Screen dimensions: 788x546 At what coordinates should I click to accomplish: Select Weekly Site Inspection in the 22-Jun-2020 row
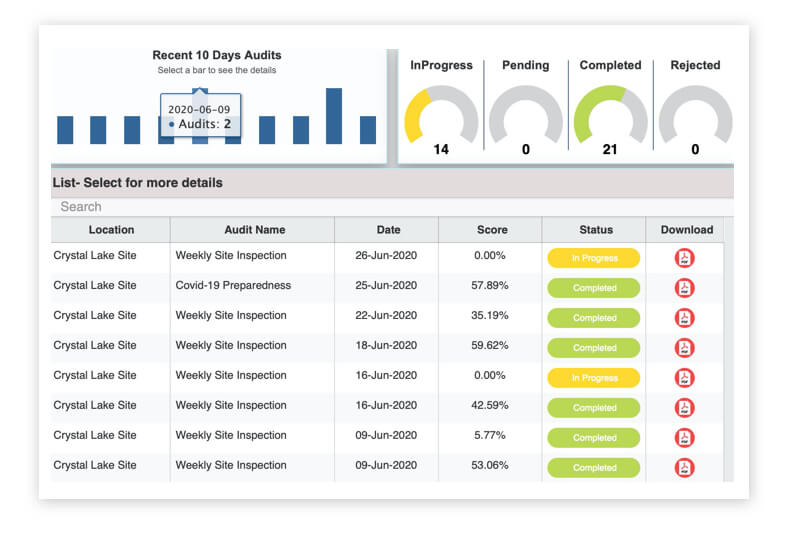231,315
